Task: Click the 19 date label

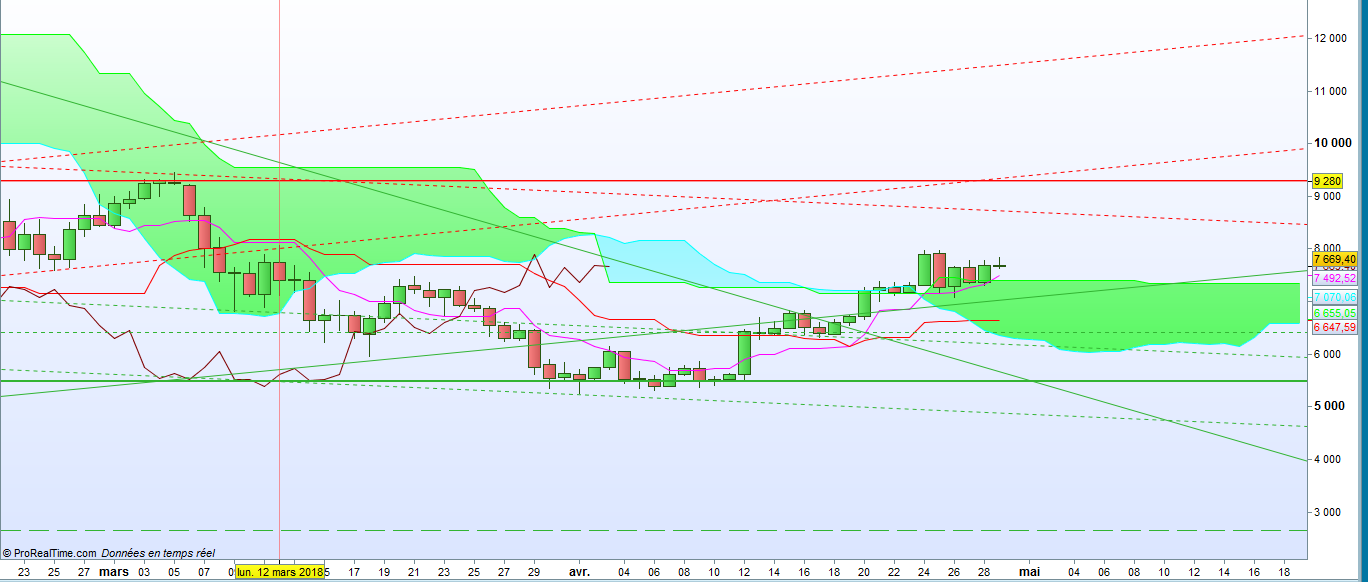Action: [x=384, y=572]
